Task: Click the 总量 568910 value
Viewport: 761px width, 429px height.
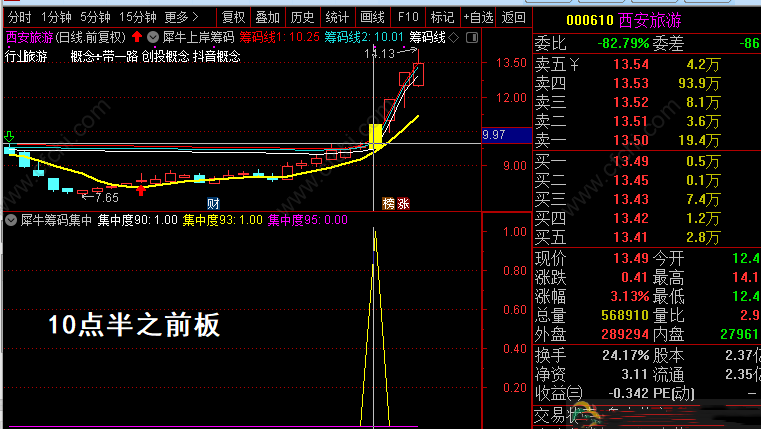Action: (625, 315)
